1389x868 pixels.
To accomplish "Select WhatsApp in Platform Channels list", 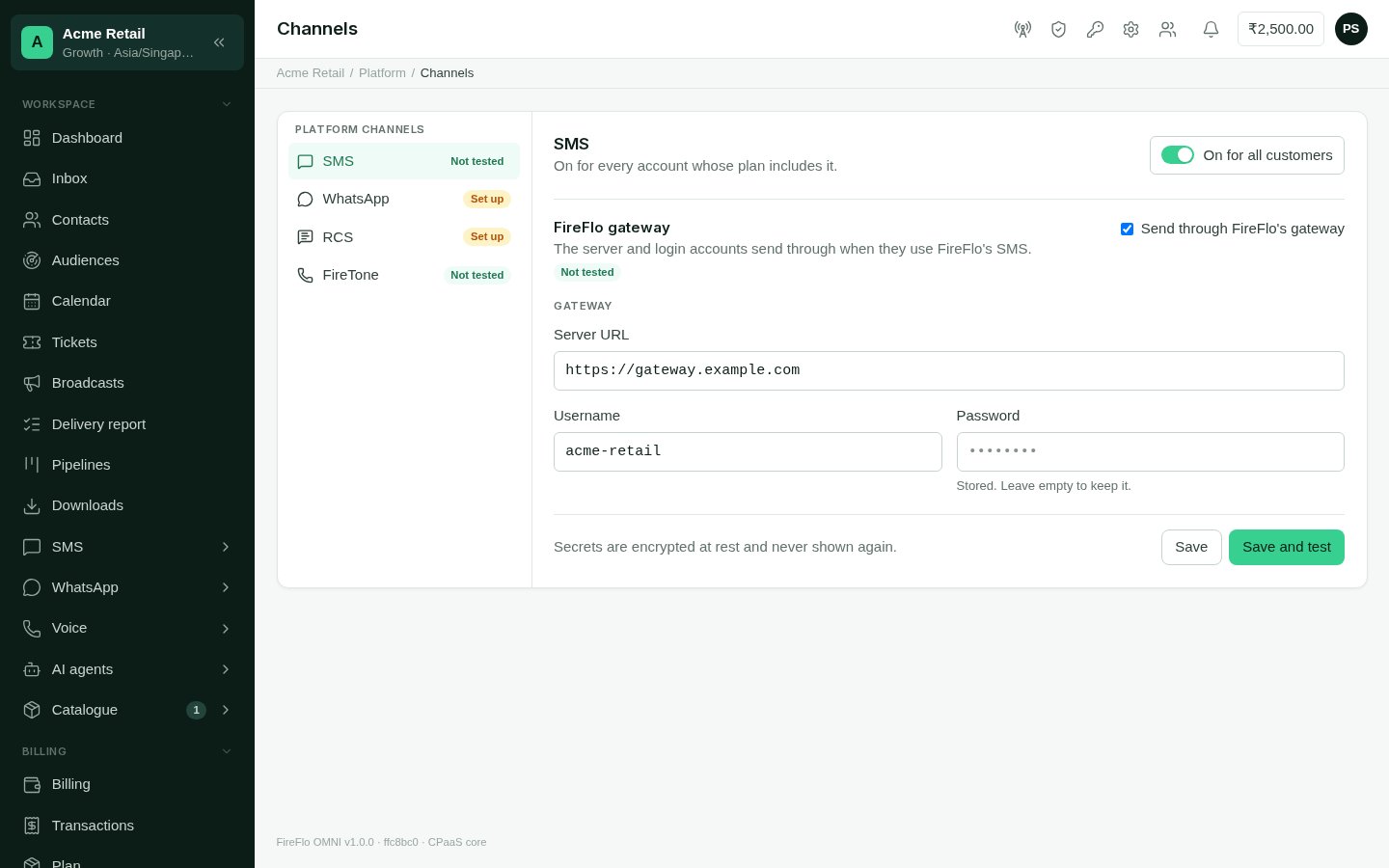I will pos(404,199).
